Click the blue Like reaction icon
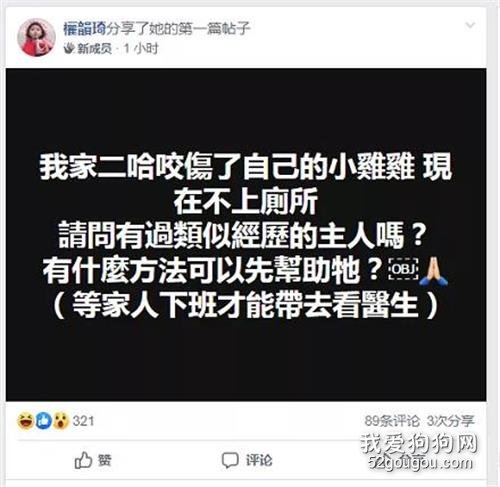 [x=44, y=421]
